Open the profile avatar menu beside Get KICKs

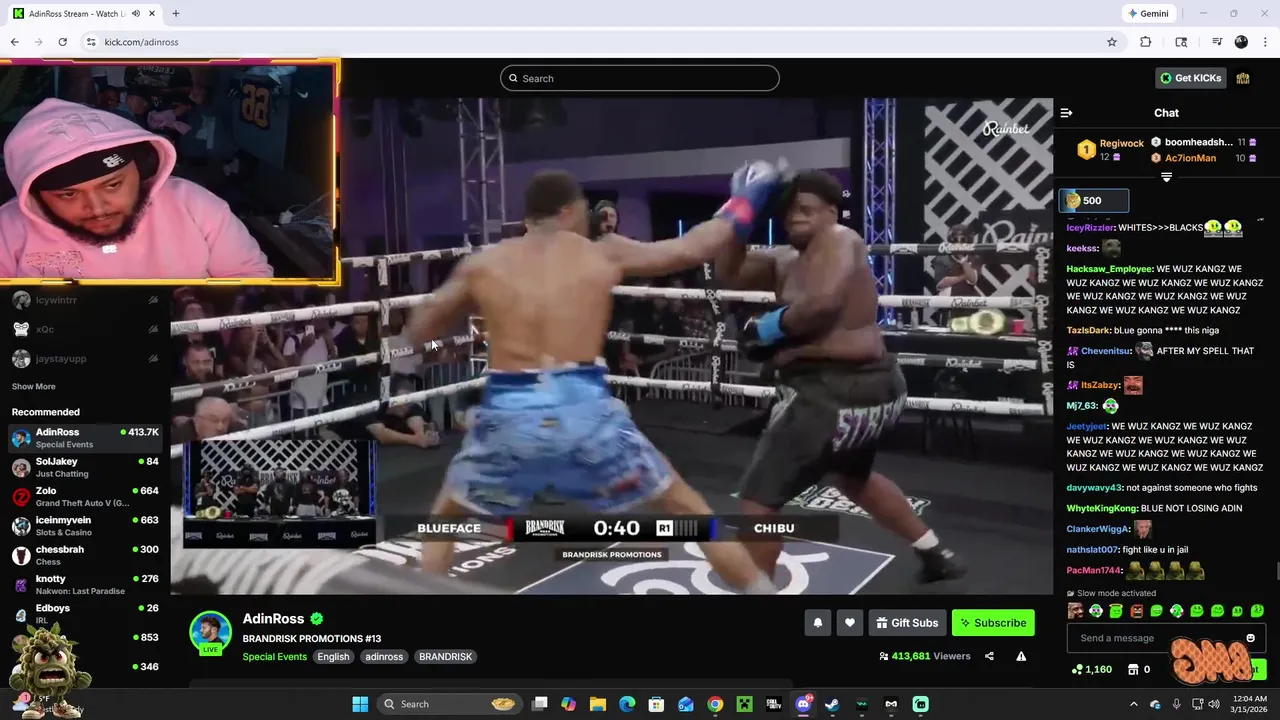(x=1243, y=78)
